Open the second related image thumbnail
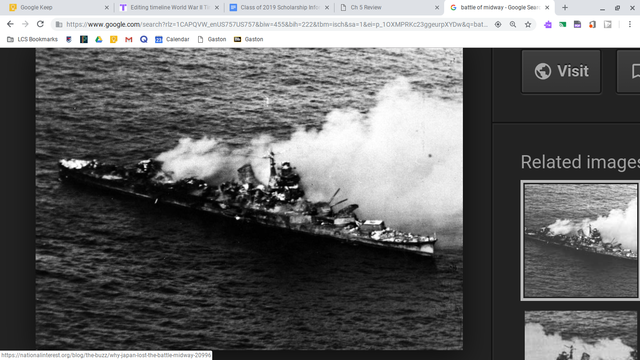 [x=580, y=335]
